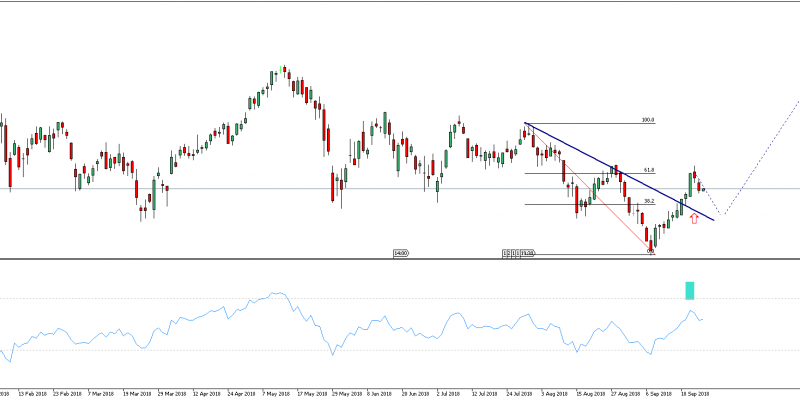Click the Fibonacci 100.0 level label
800x400 pixels.
(x=648, y=120)
